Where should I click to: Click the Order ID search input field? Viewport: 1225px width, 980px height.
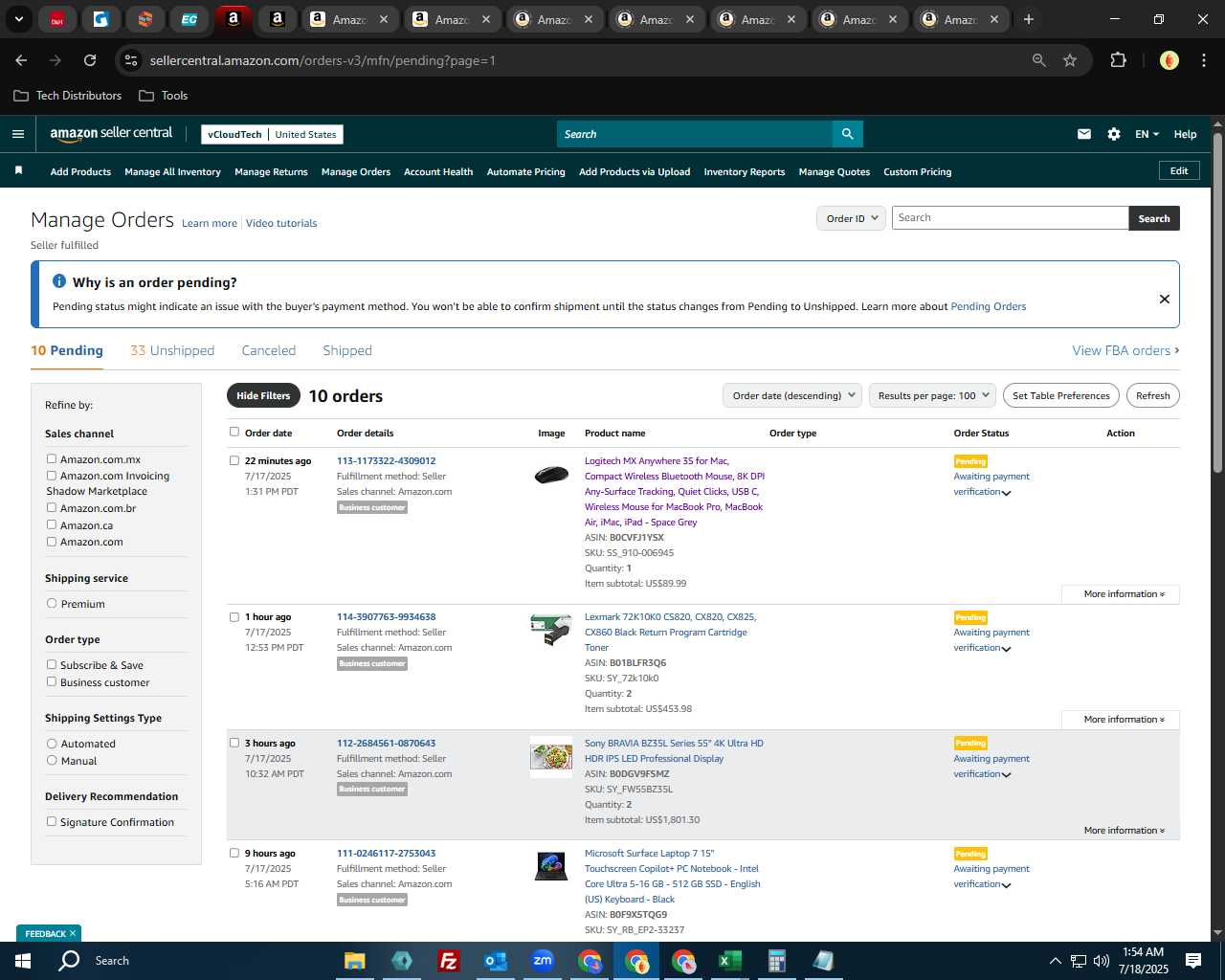point(1010,218)
